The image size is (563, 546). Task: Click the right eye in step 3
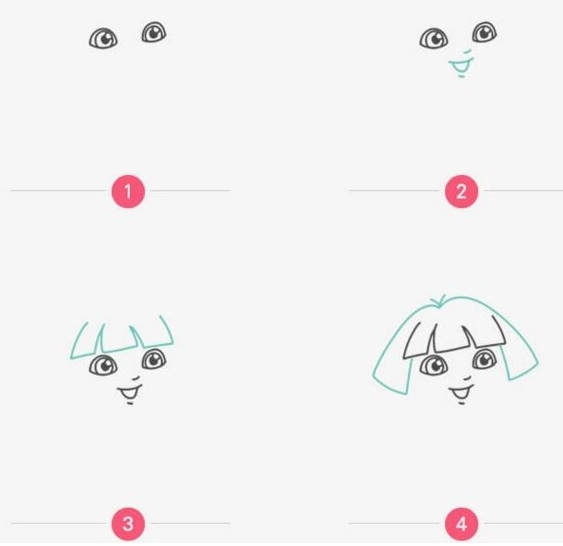pyautogui.click(x=154, y=359)
